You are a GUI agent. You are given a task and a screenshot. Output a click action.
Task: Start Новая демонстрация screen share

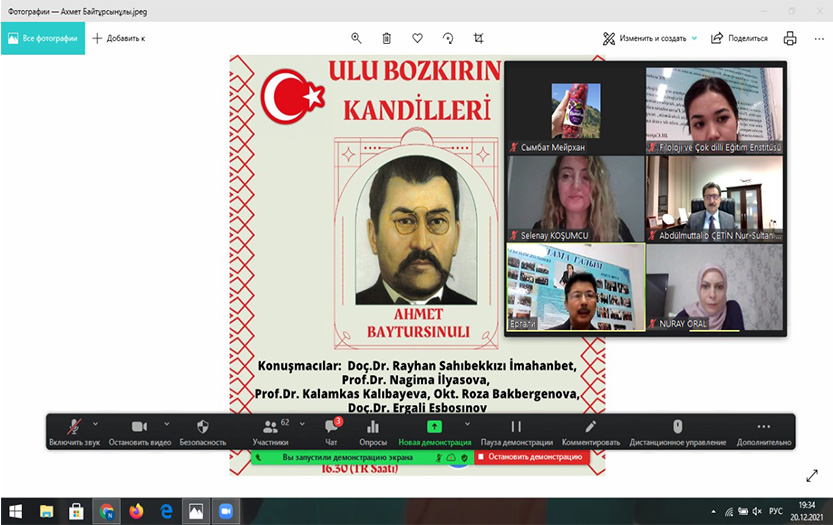[x=434, y=430]
